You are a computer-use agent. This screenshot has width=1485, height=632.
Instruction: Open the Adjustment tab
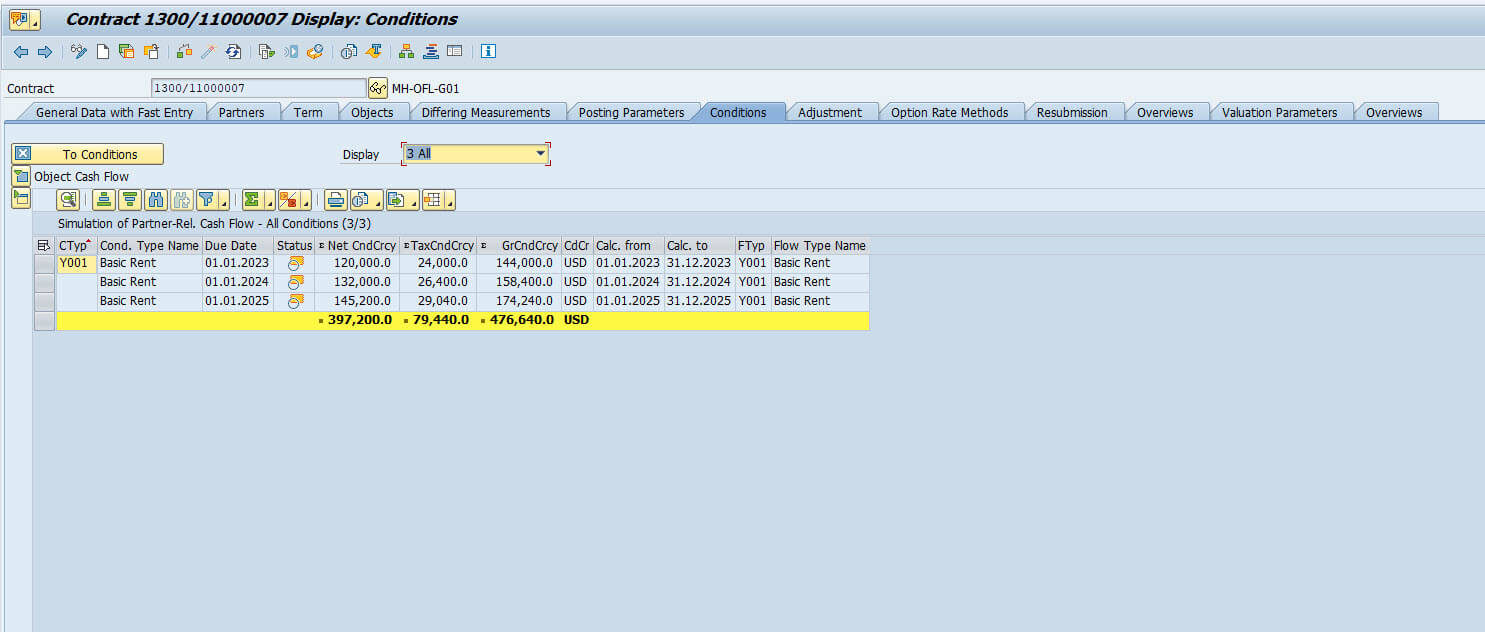tap(832, 112)
